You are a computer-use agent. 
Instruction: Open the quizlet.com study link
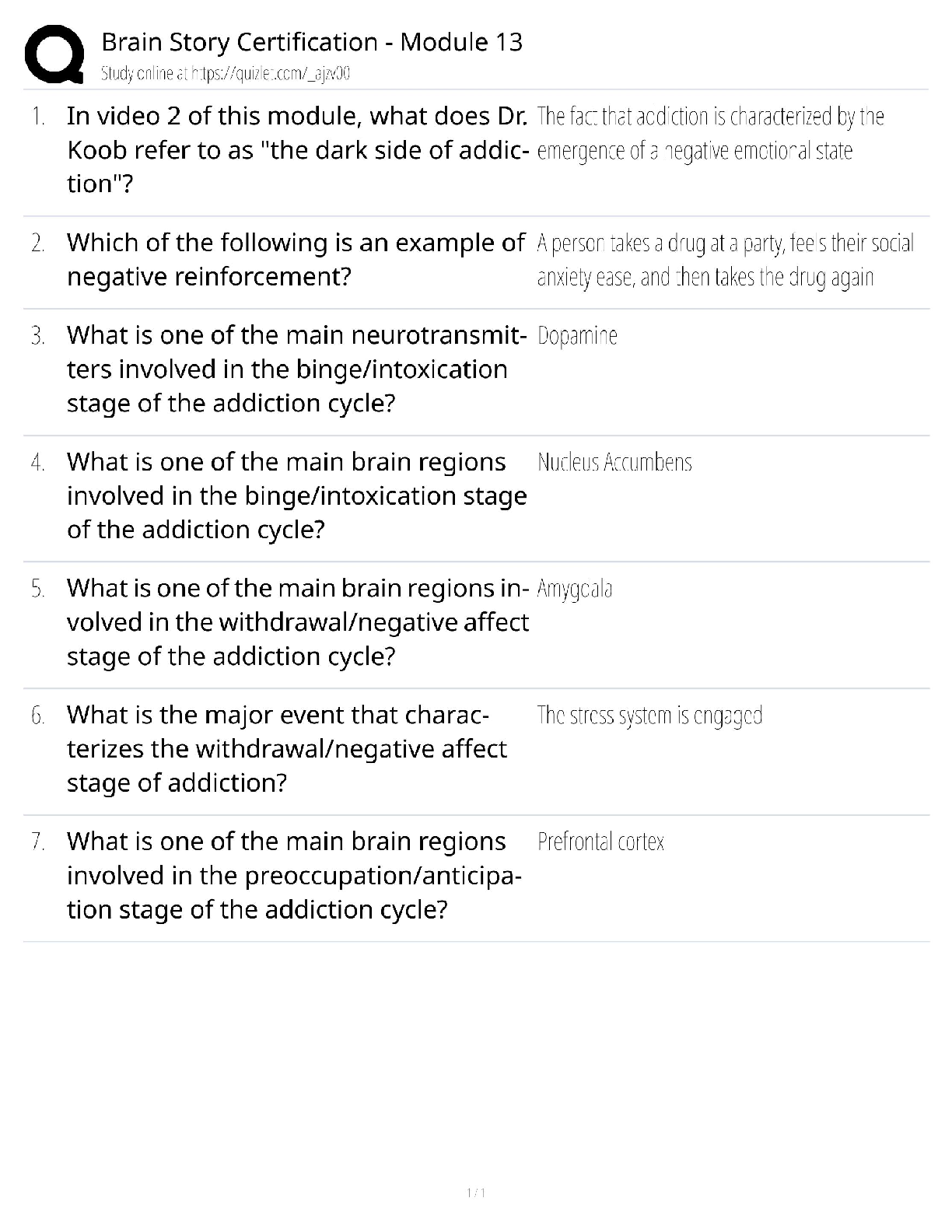click(226, 74)
